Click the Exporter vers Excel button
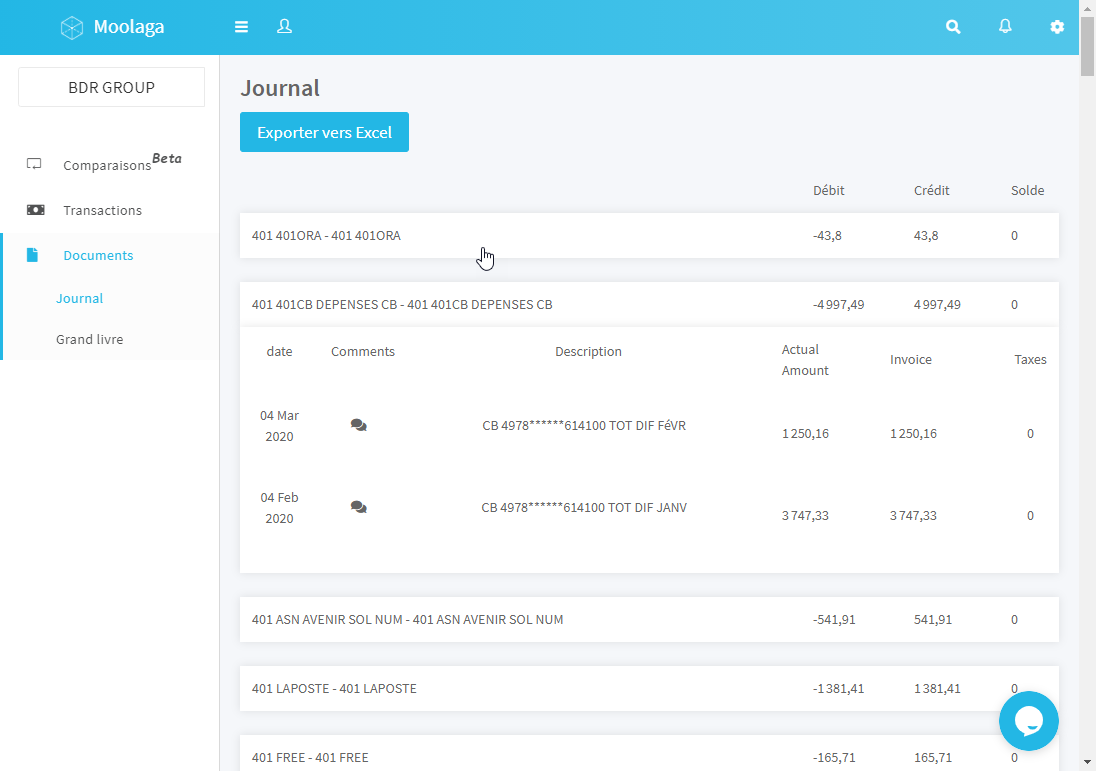 click(324, 132)
